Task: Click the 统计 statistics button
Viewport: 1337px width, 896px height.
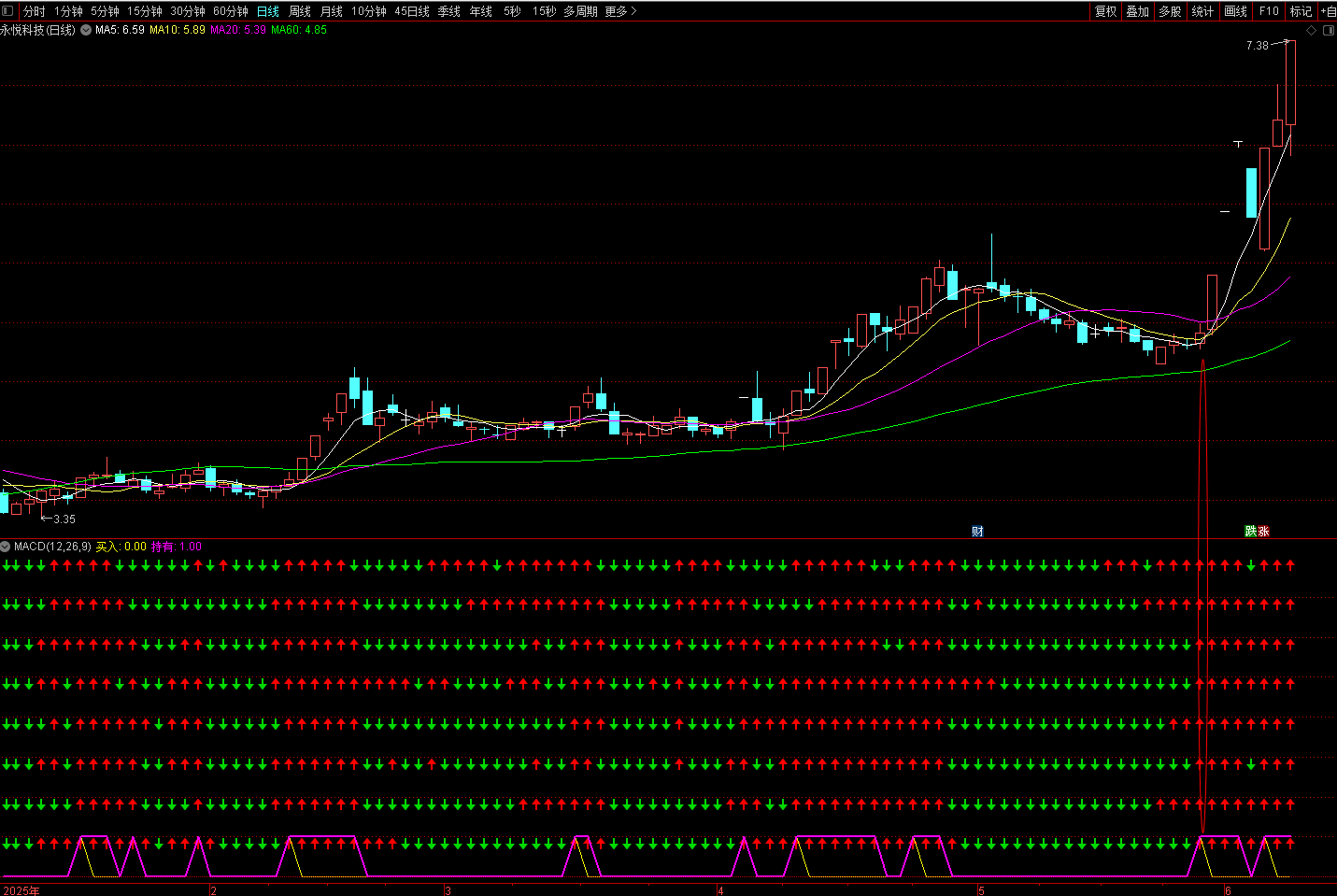Action: coord(1202,11)
